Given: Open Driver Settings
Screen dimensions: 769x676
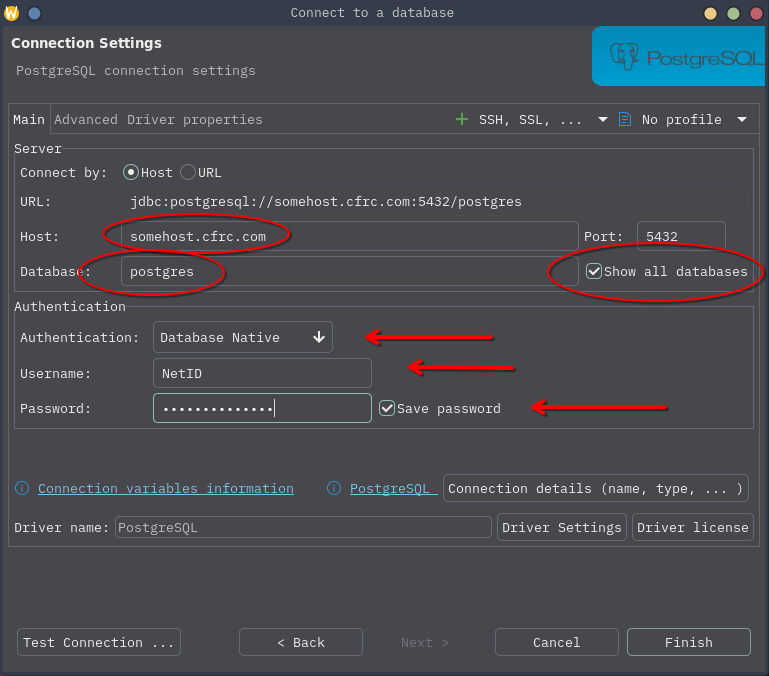Looking at the screenshot, I should click(x=562, y=527).
